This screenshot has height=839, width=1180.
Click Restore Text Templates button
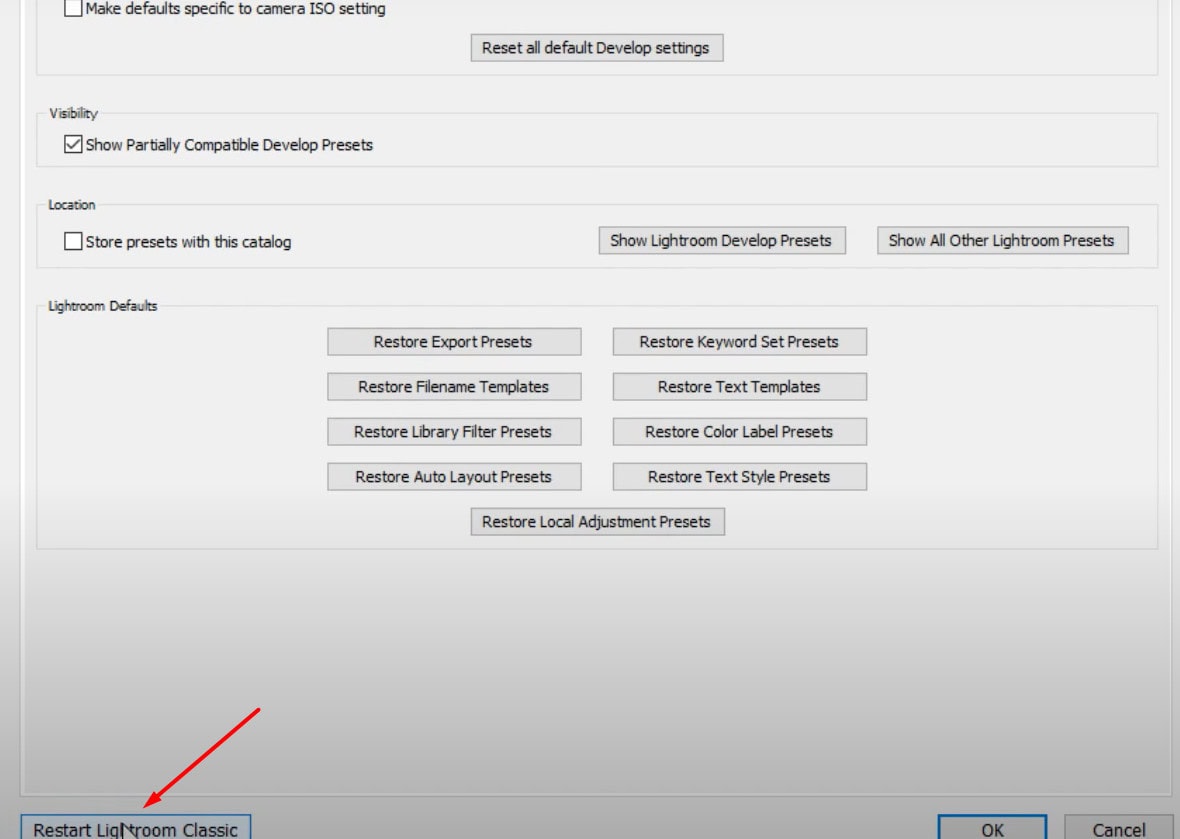click(x=740, y=387)
